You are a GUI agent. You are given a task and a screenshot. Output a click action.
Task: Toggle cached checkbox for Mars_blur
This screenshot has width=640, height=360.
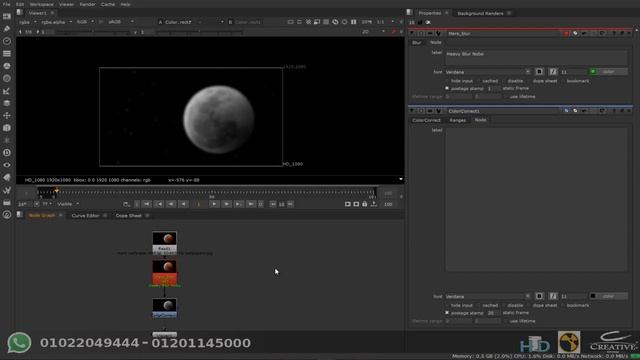479,81
